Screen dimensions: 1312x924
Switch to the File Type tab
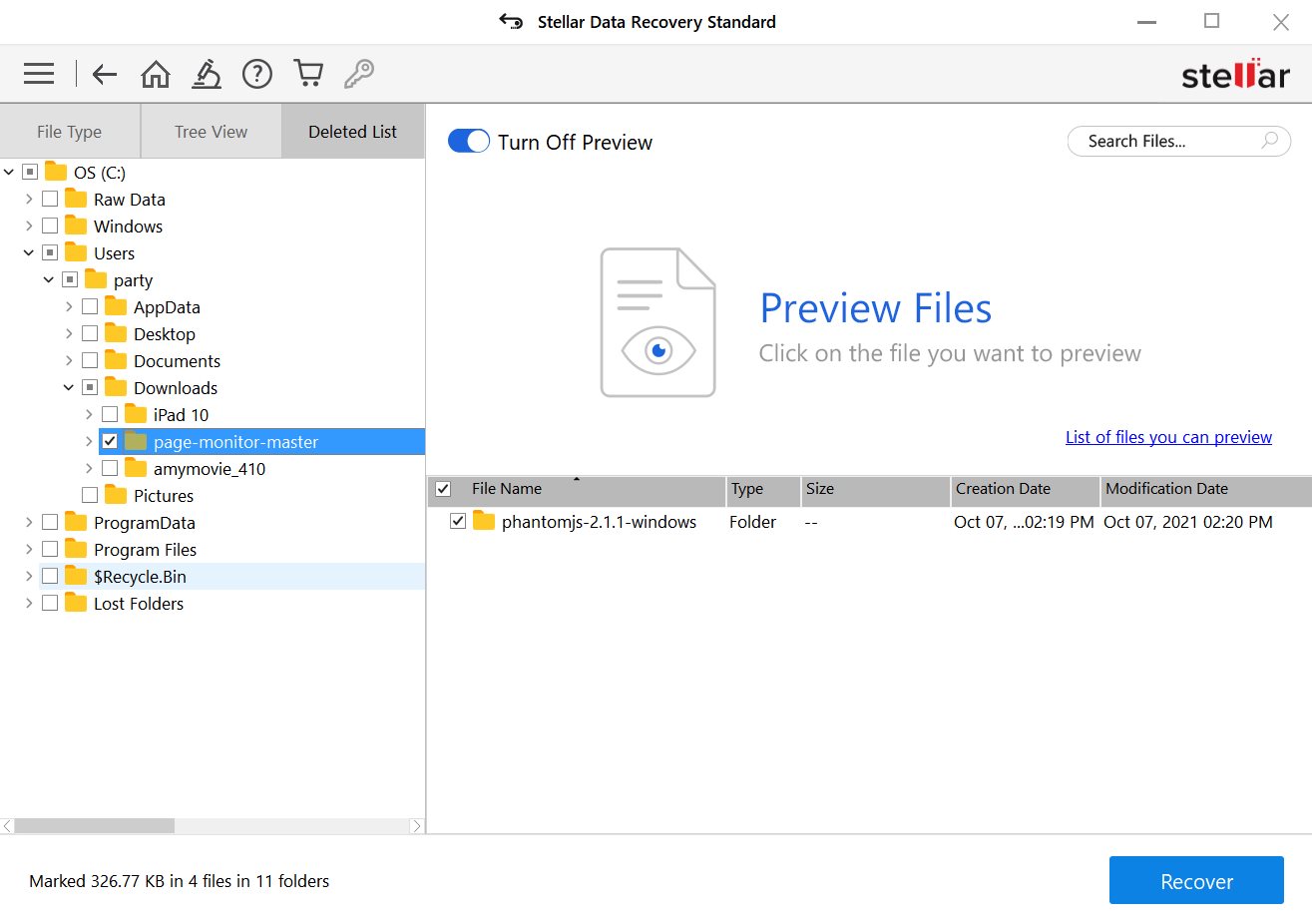70,131
